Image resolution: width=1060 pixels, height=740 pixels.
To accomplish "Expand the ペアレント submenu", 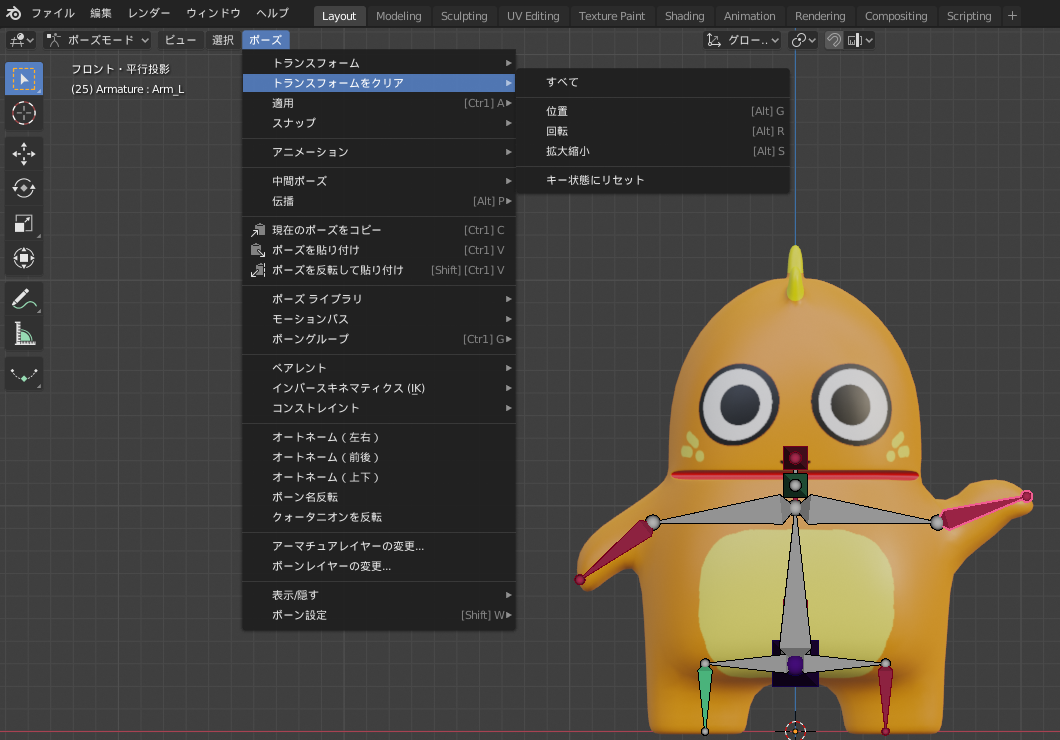I will 379,368.
